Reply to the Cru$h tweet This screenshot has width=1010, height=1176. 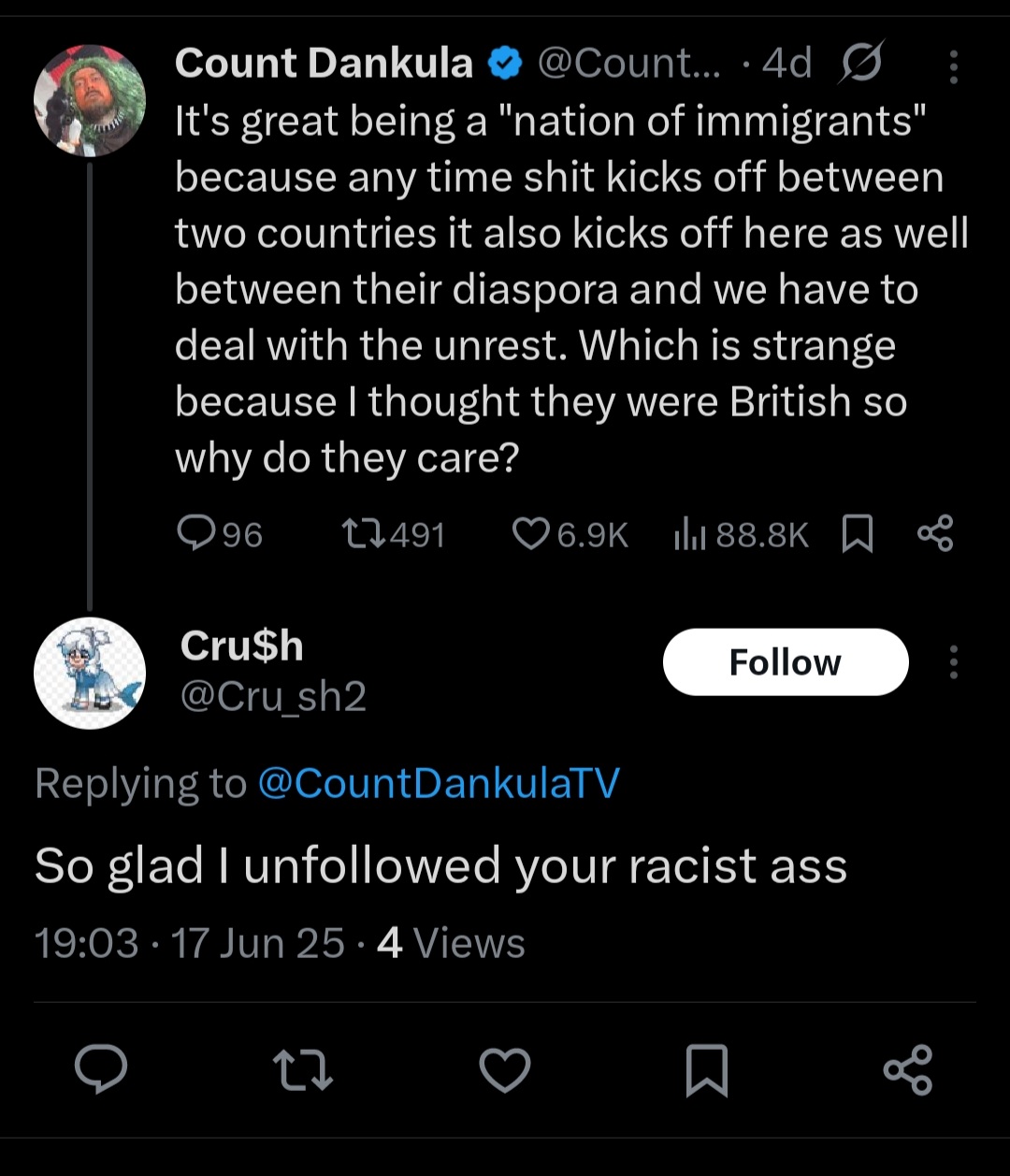click(x=101, y=1069)
